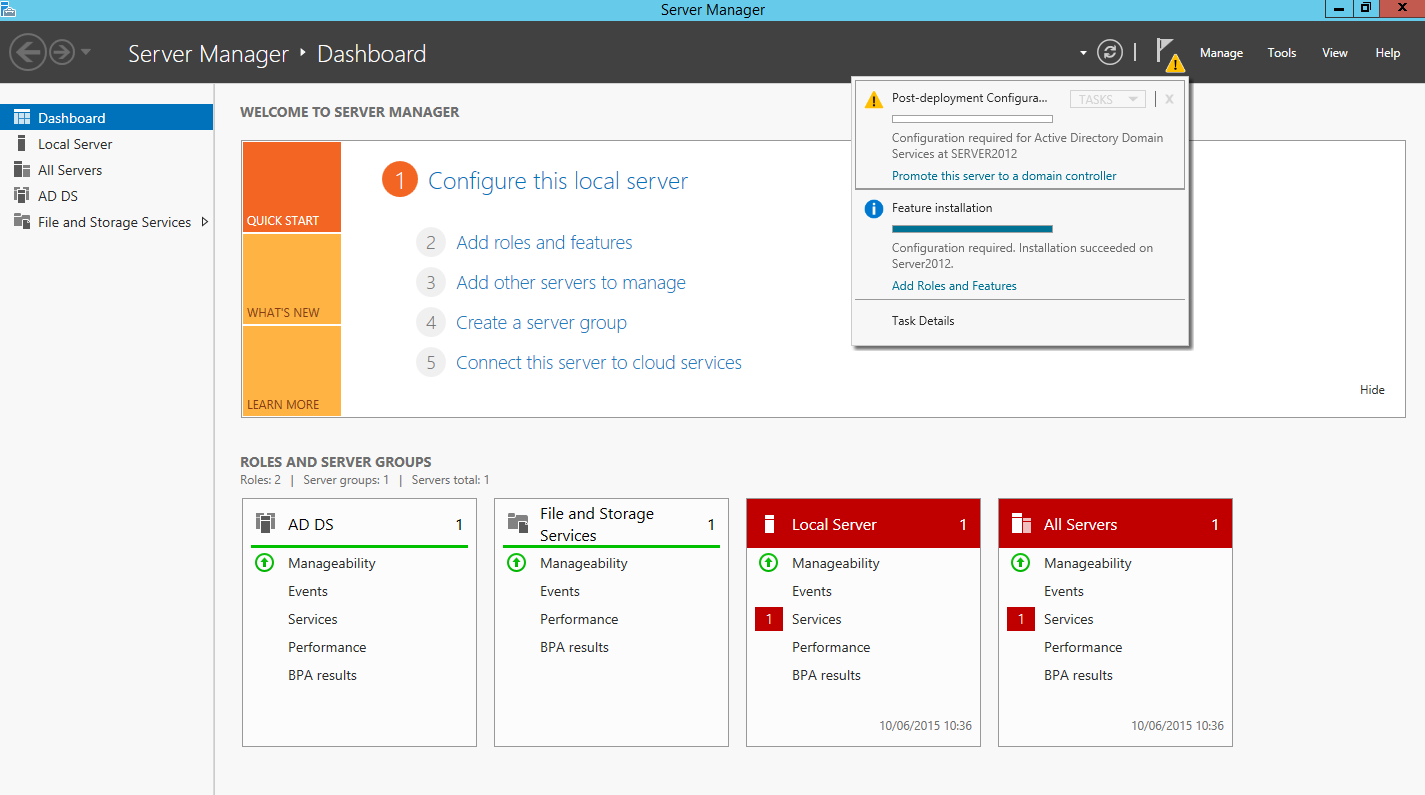Click the Feature installation progress bar

[972, 229]
